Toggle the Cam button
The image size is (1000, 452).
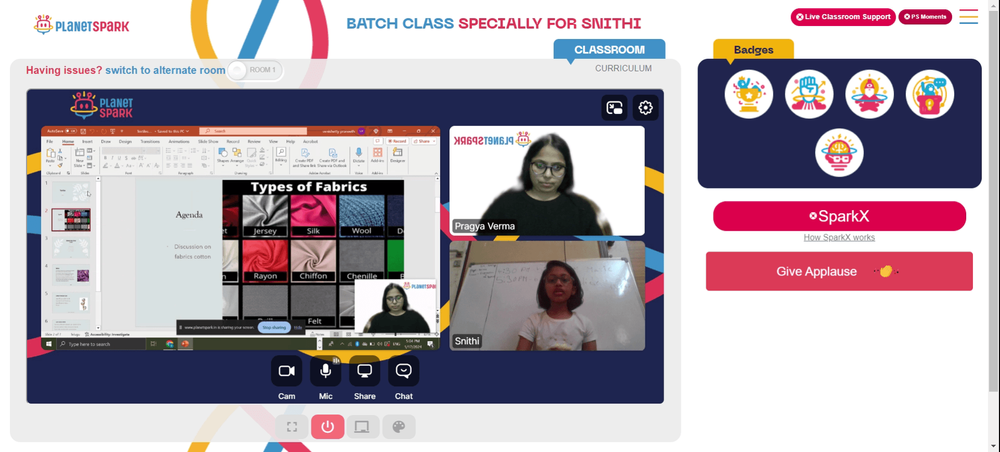(286, 371)
